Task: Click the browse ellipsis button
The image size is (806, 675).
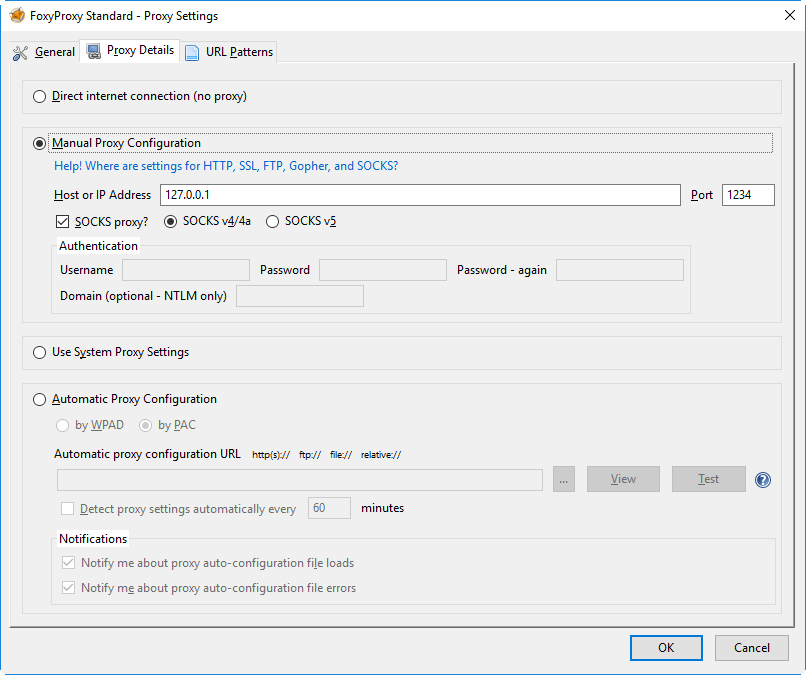Action: click(x=564, y=479)
